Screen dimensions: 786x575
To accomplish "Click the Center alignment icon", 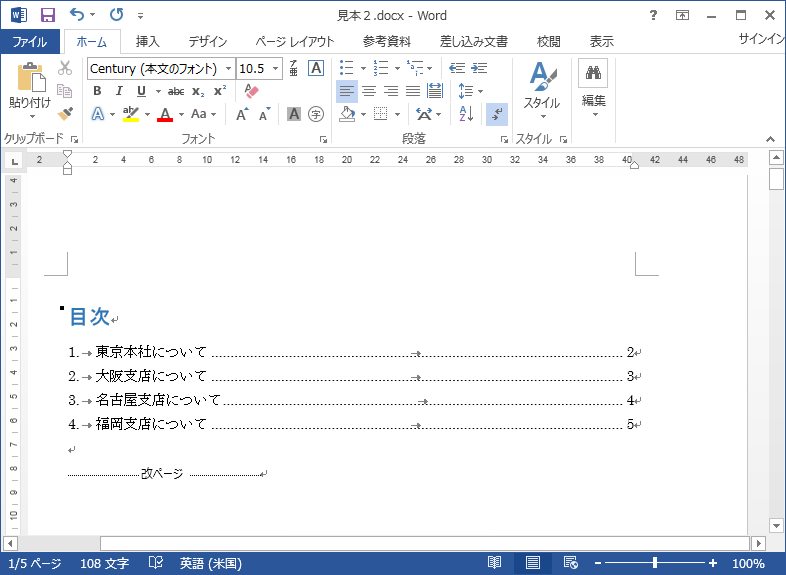I will point(369,91).
